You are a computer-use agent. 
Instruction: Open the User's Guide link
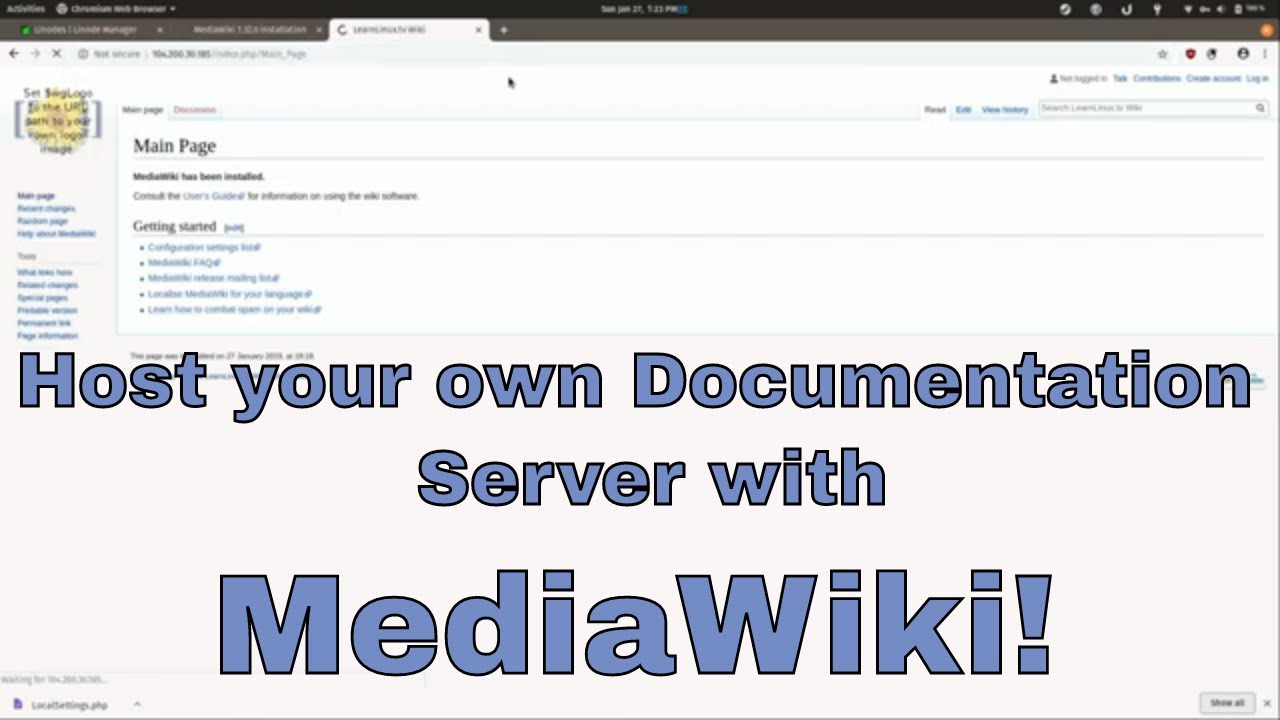coord(213,196)
